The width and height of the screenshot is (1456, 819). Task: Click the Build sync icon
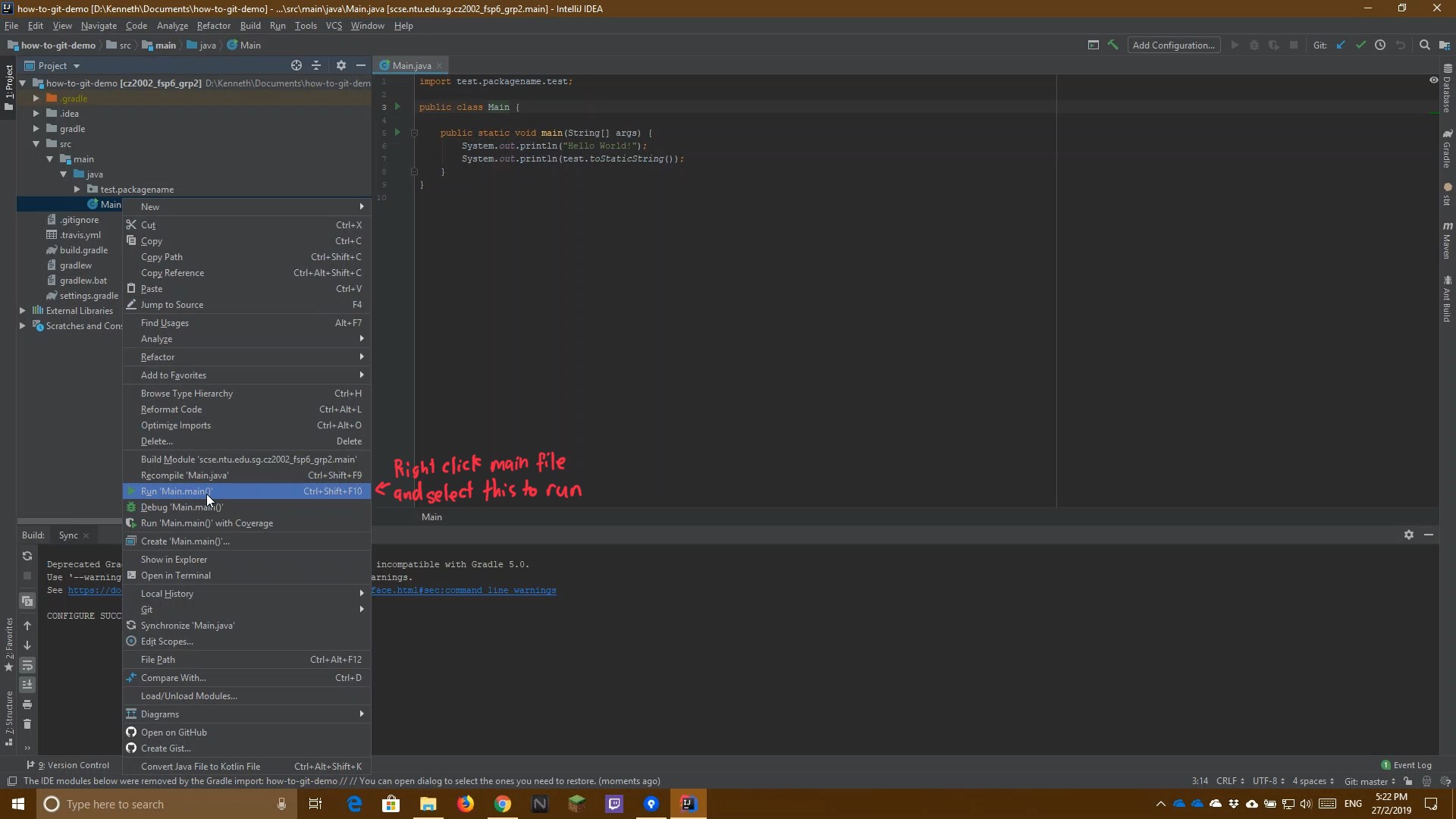click(x=28, y=556)
